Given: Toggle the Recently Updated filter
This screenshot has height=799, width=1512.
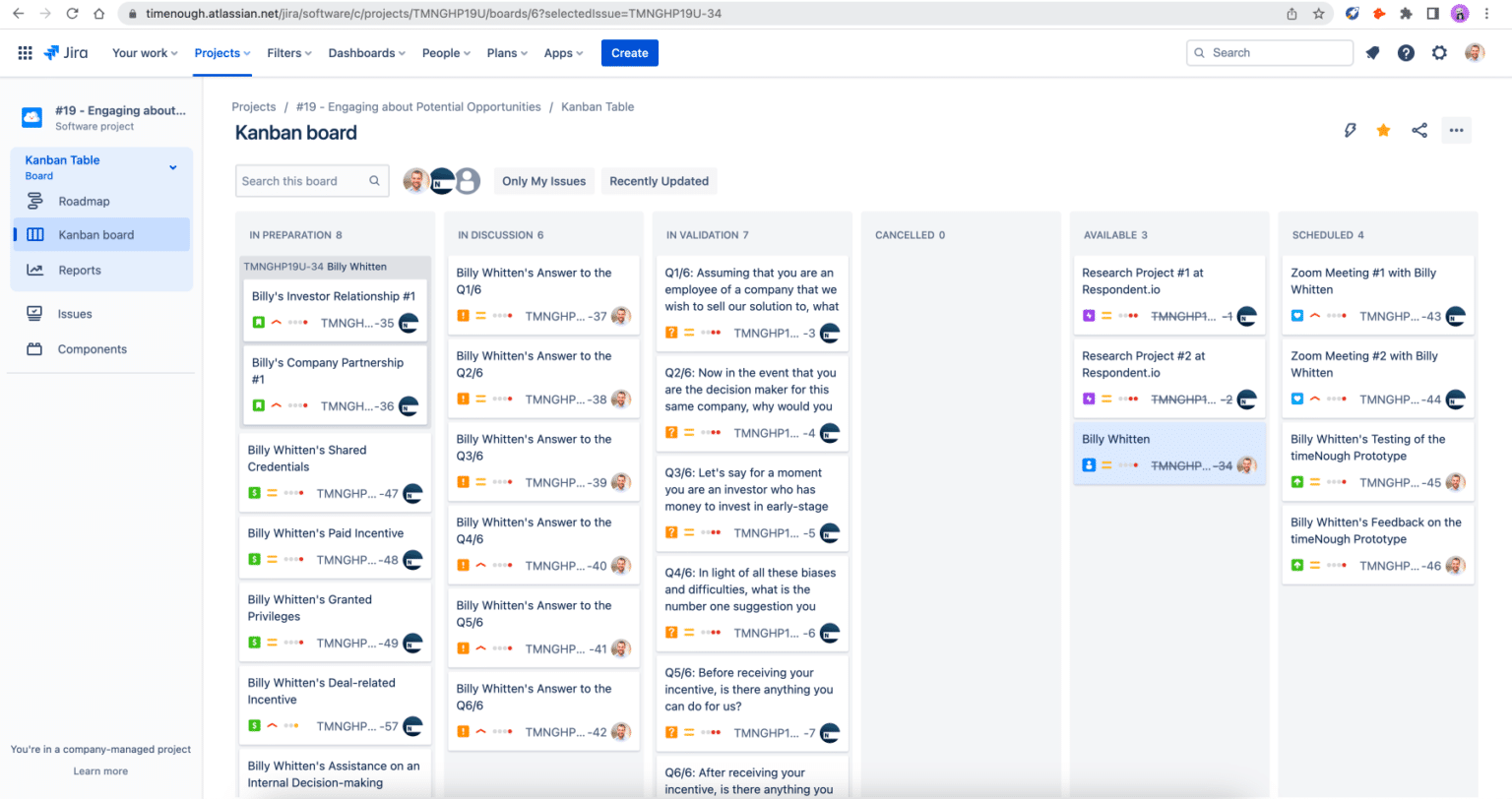Looking at the screenshot, I should (x=659, y=181).
